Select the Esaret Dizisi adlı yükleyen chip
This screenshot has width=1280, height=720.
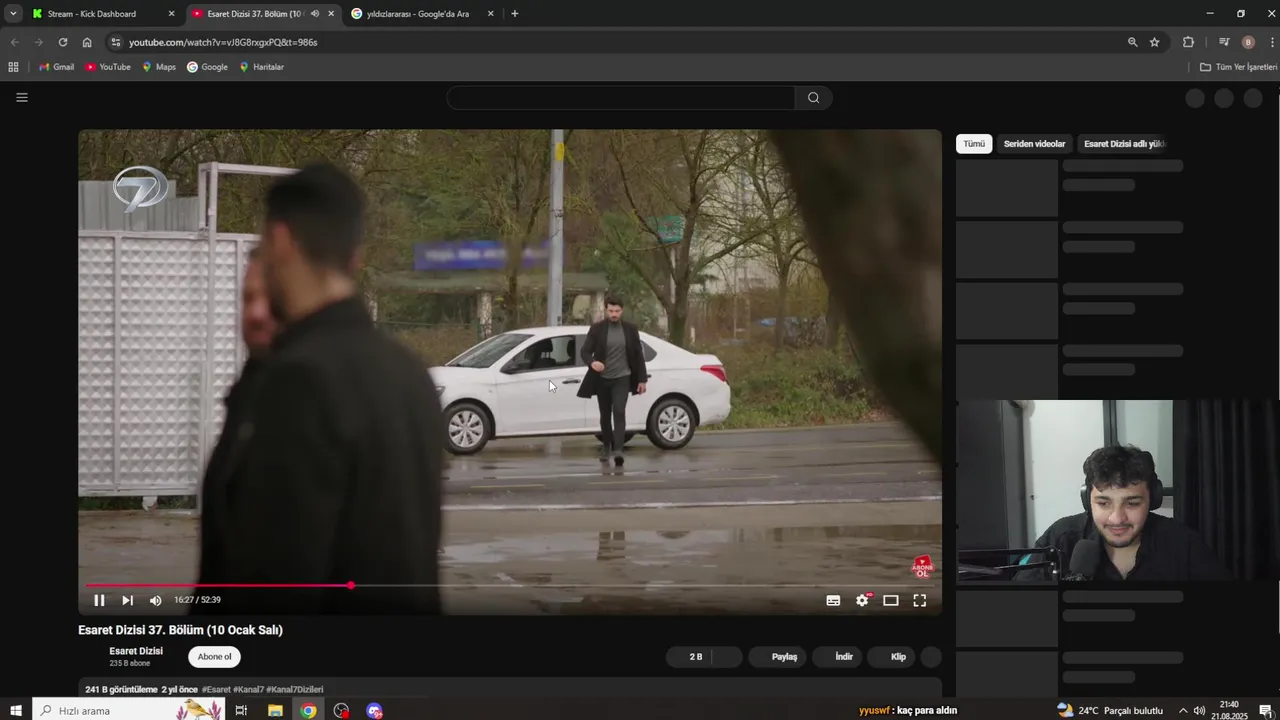1124,144
